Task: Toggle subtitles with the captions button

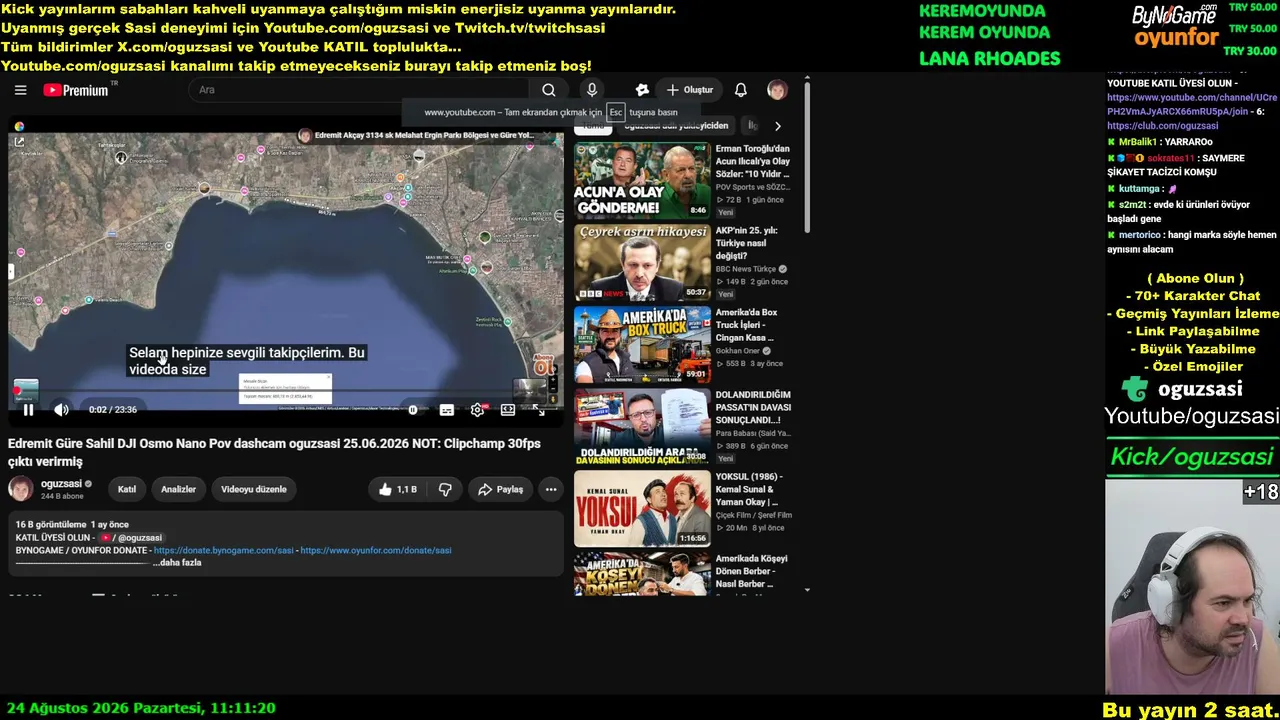Action: [x=447, y=409]
